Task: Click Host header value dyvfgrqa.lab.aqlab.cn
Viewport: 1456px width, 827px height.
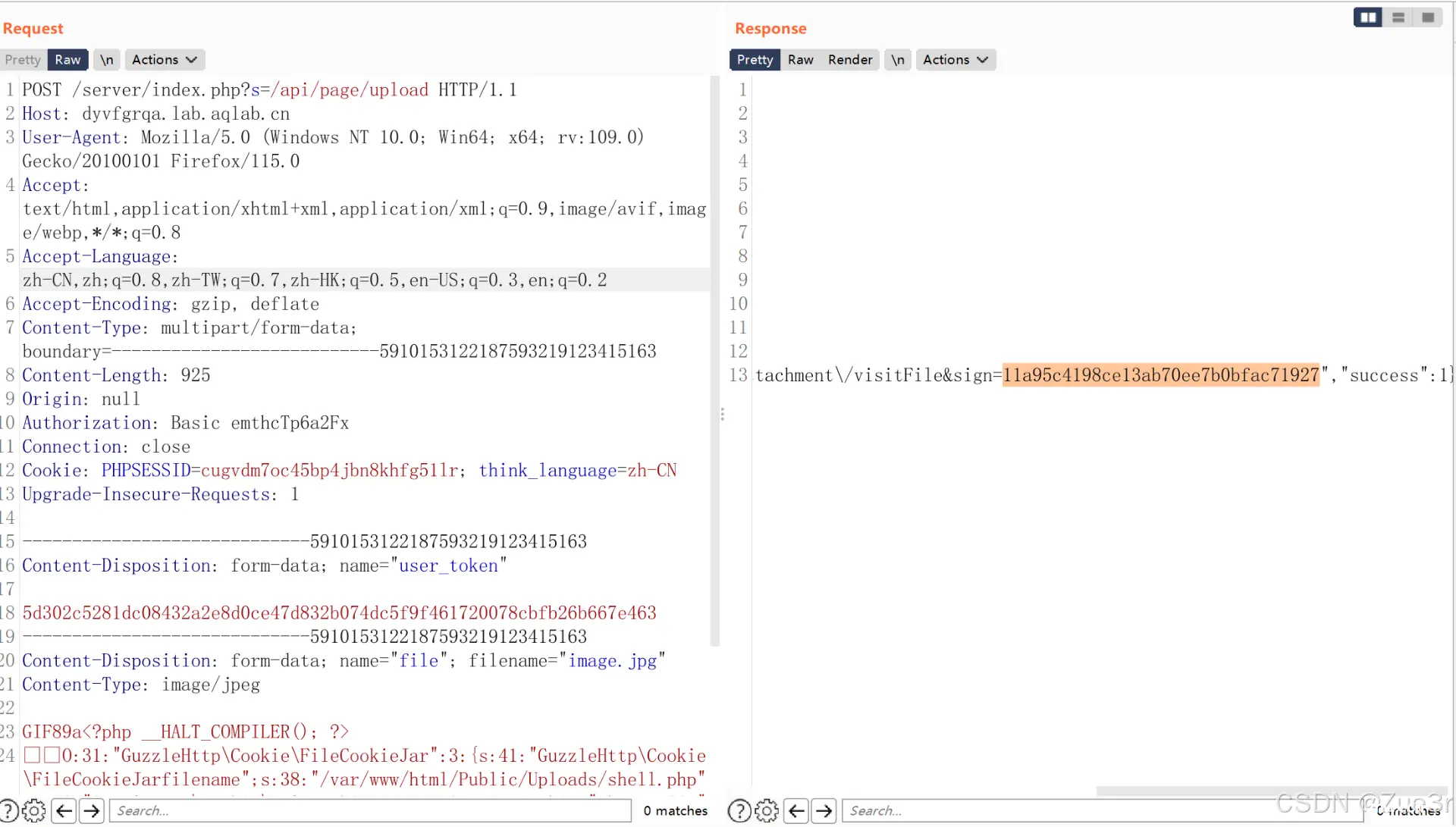Action: coord(186,114)
